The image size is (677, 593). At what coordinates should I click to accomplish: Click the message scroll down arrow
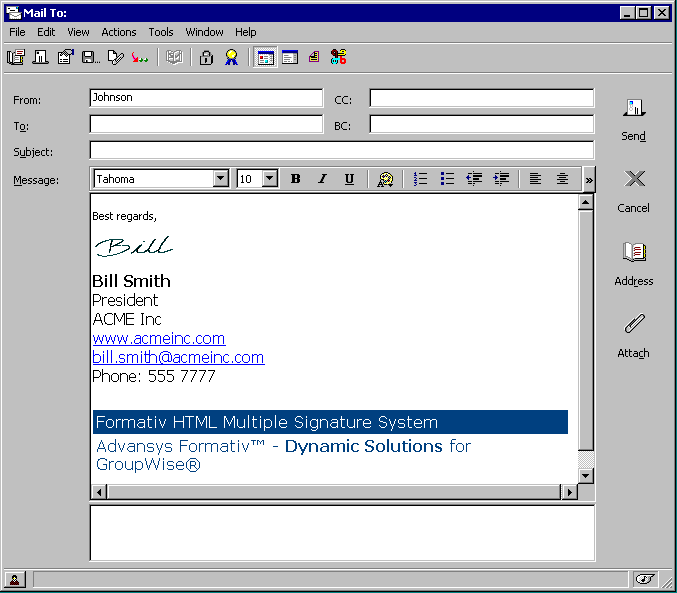586,476
